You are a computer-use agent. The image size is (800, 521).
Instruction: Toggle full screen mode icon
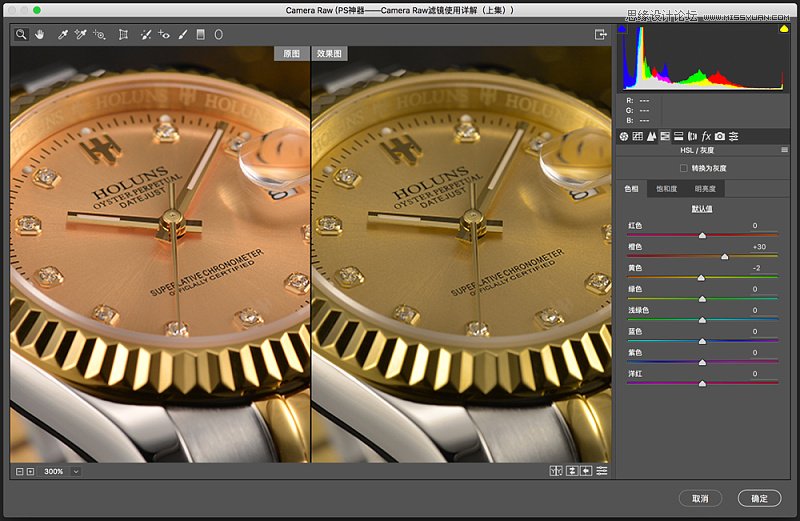601,35
